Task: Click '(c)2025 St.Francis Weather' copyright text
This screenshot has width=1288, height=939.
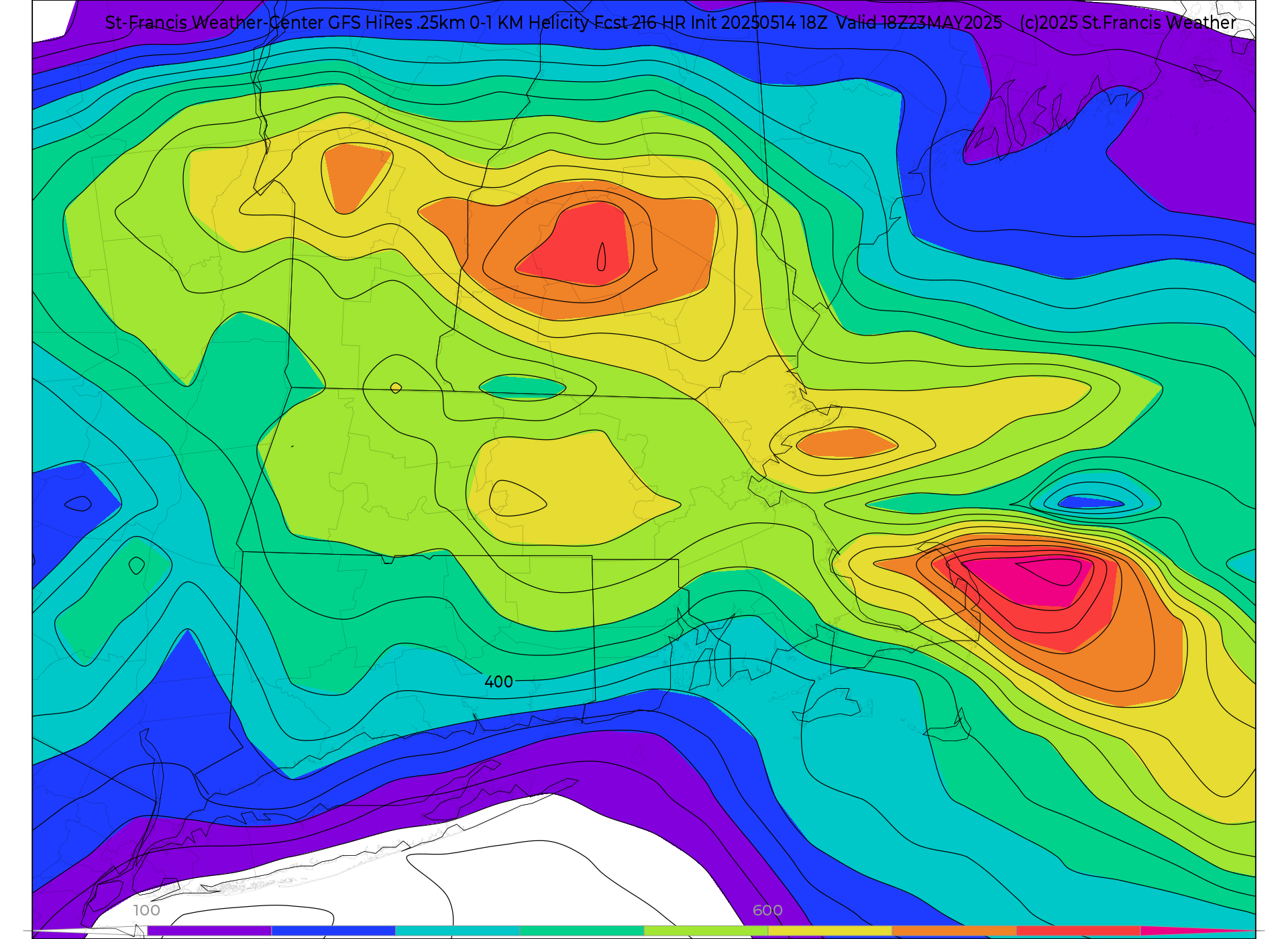Action: tap(1128, 23)
